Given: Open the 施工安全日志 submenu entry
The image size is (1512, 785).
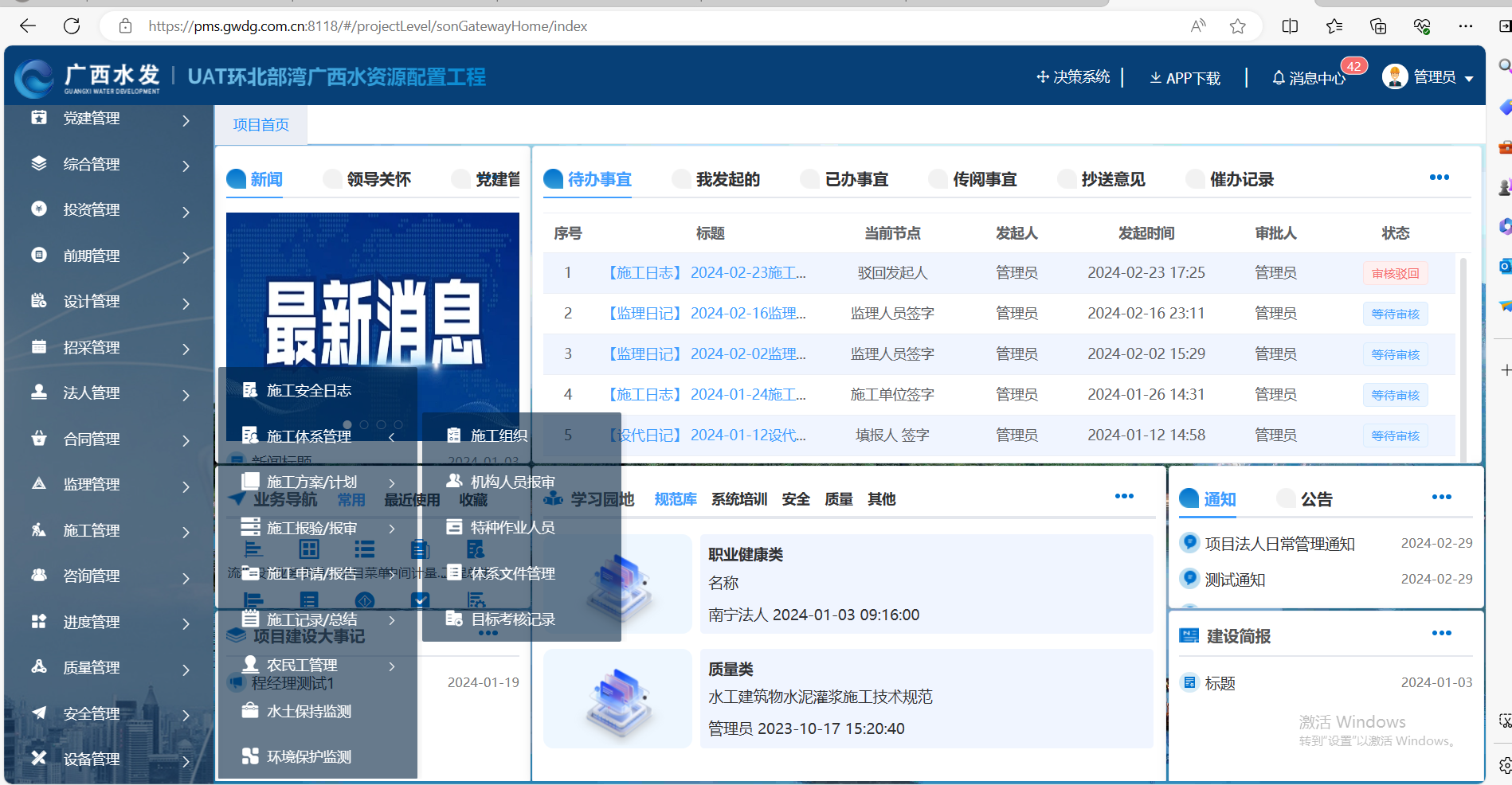Looking at the screenshot, I should [309, 390].
